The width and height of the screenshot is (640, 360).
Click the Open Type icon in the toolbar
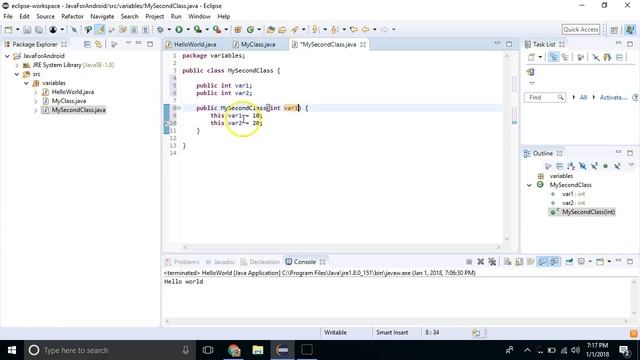pos(271,29)
